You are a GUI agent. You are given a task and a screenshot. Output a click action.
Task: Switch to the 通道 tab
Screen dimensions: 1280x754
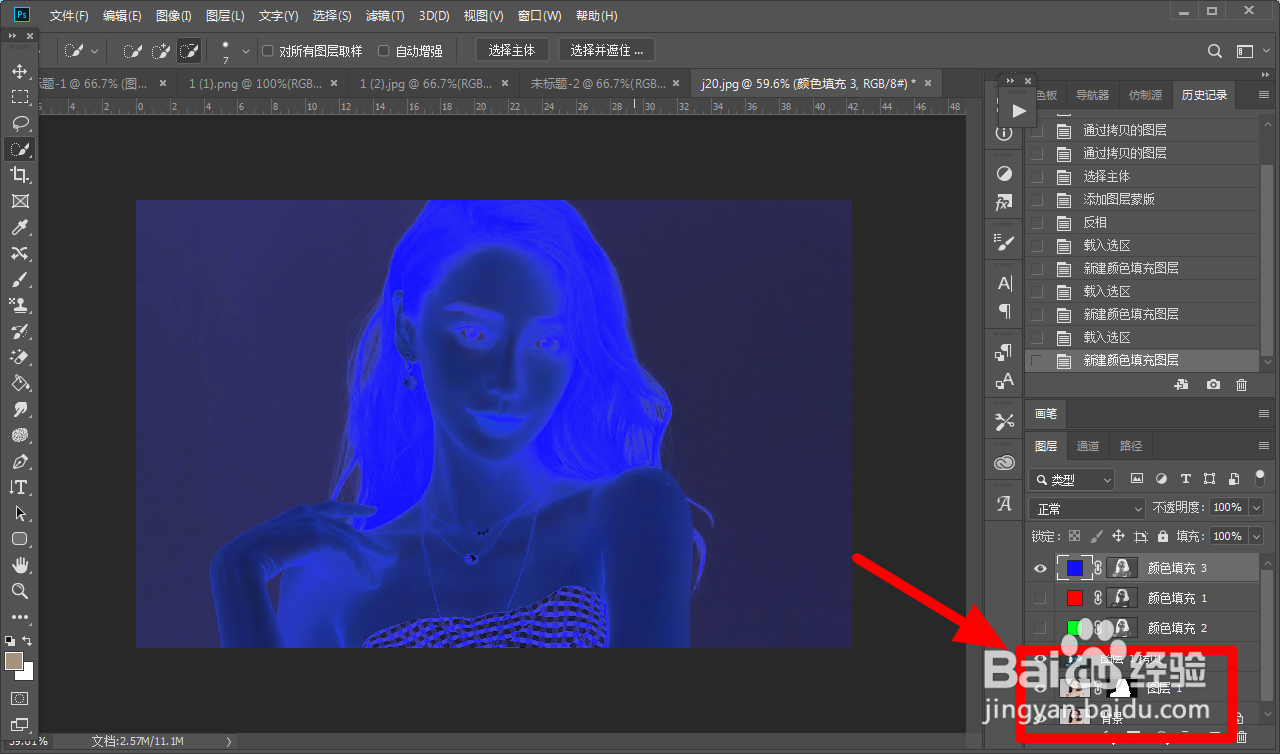(1088, 446)
